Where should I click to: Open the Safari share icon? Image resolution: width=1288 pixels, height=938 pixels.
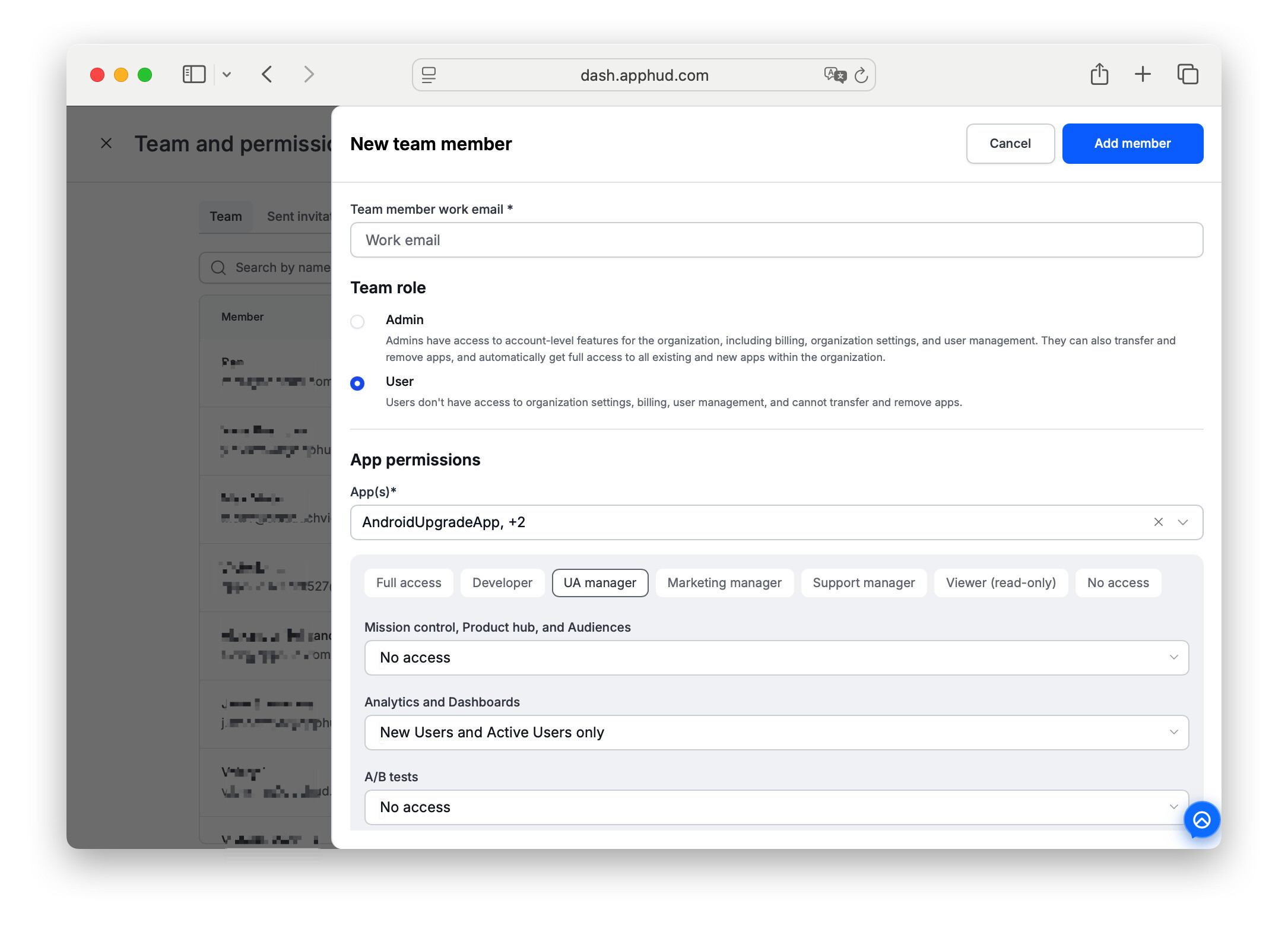click(x=1099, y=74)
